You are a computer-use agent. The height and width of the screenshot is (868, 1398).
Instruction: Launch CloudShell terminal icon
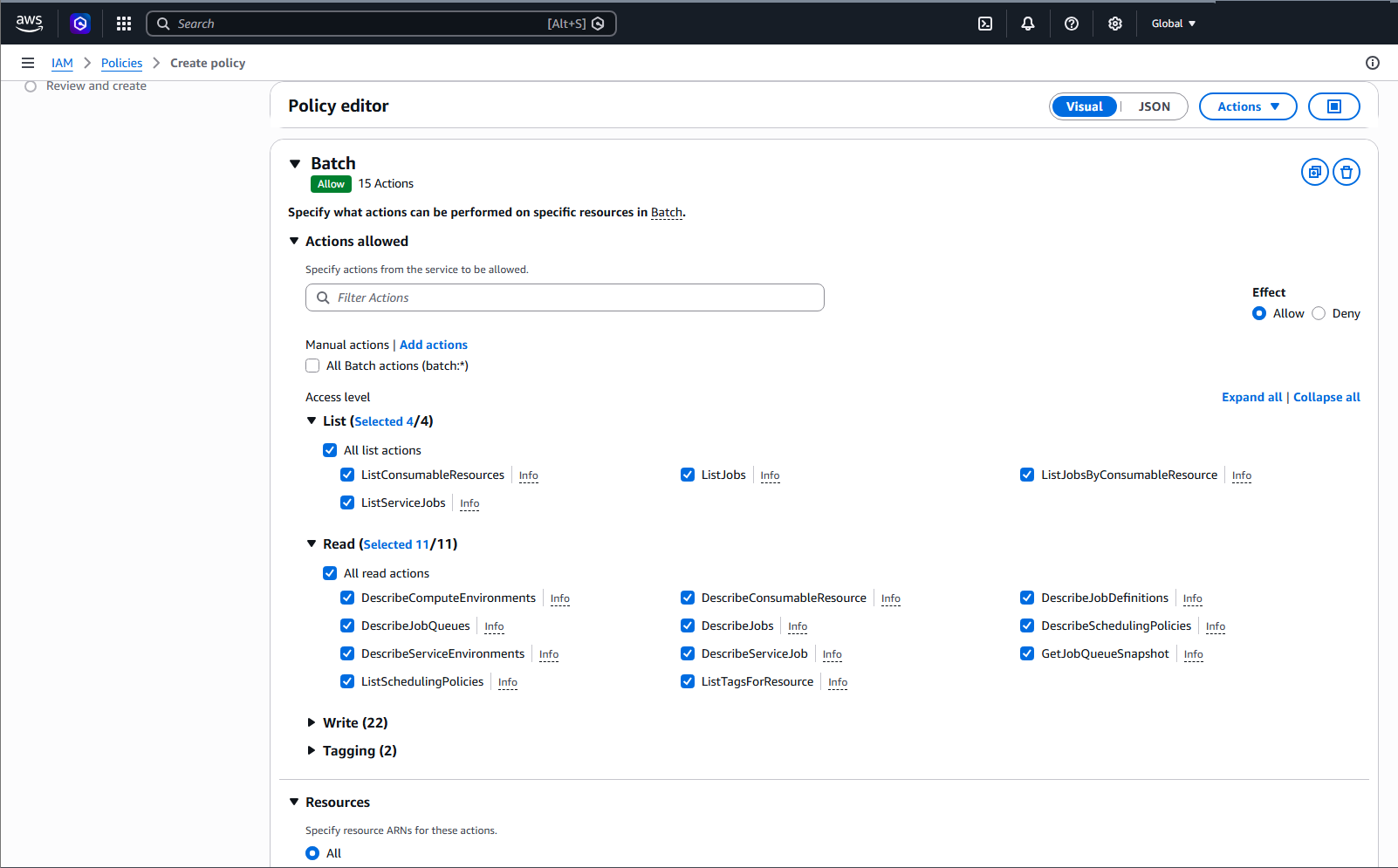tap(985, 24)
